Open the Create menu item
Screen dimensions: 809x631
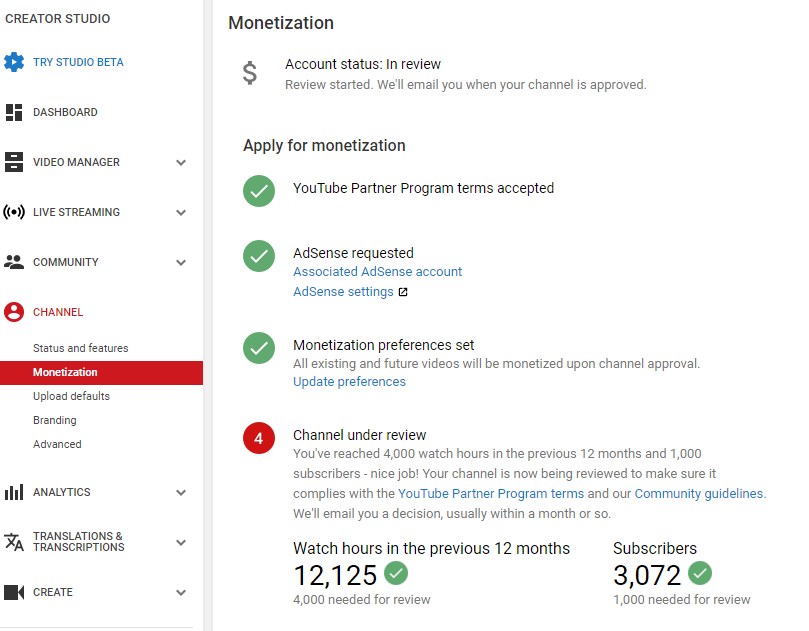(x=53, y=592)
